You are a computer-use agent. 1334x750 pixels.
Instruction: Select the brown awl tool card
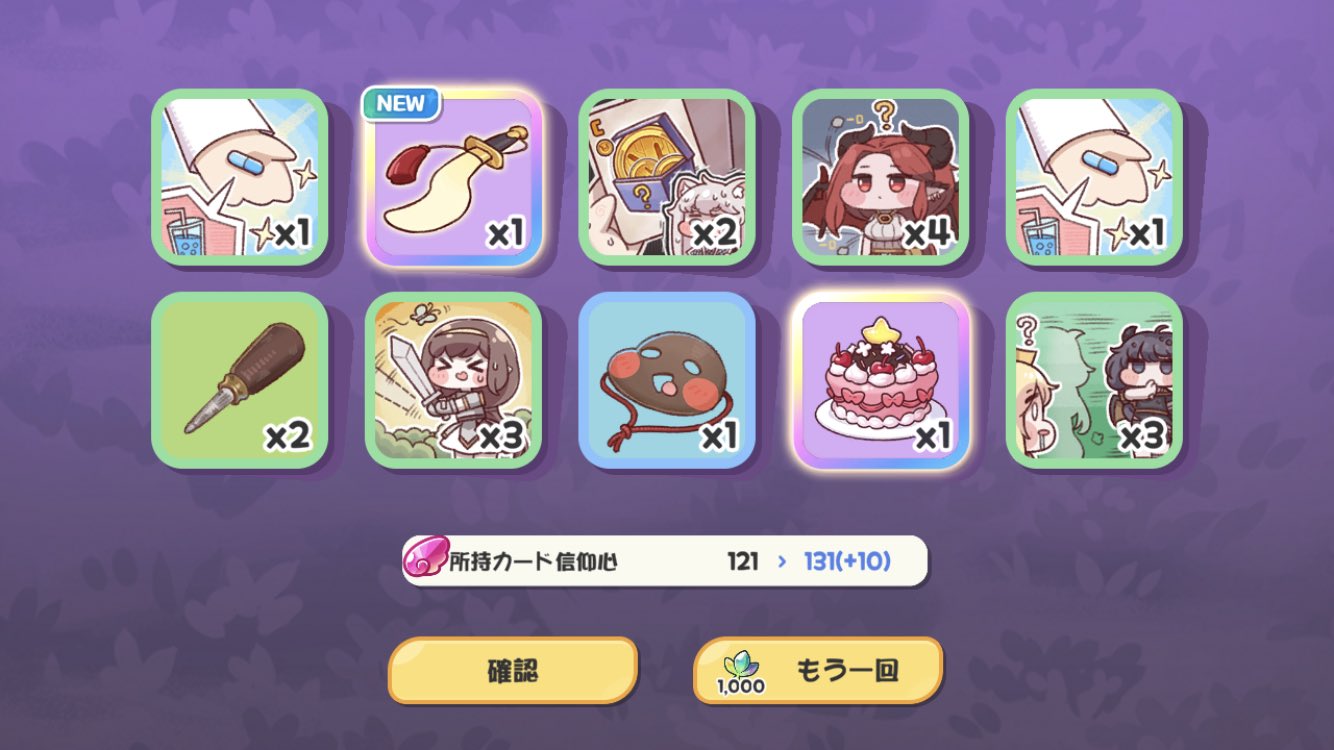pos(240,381)
